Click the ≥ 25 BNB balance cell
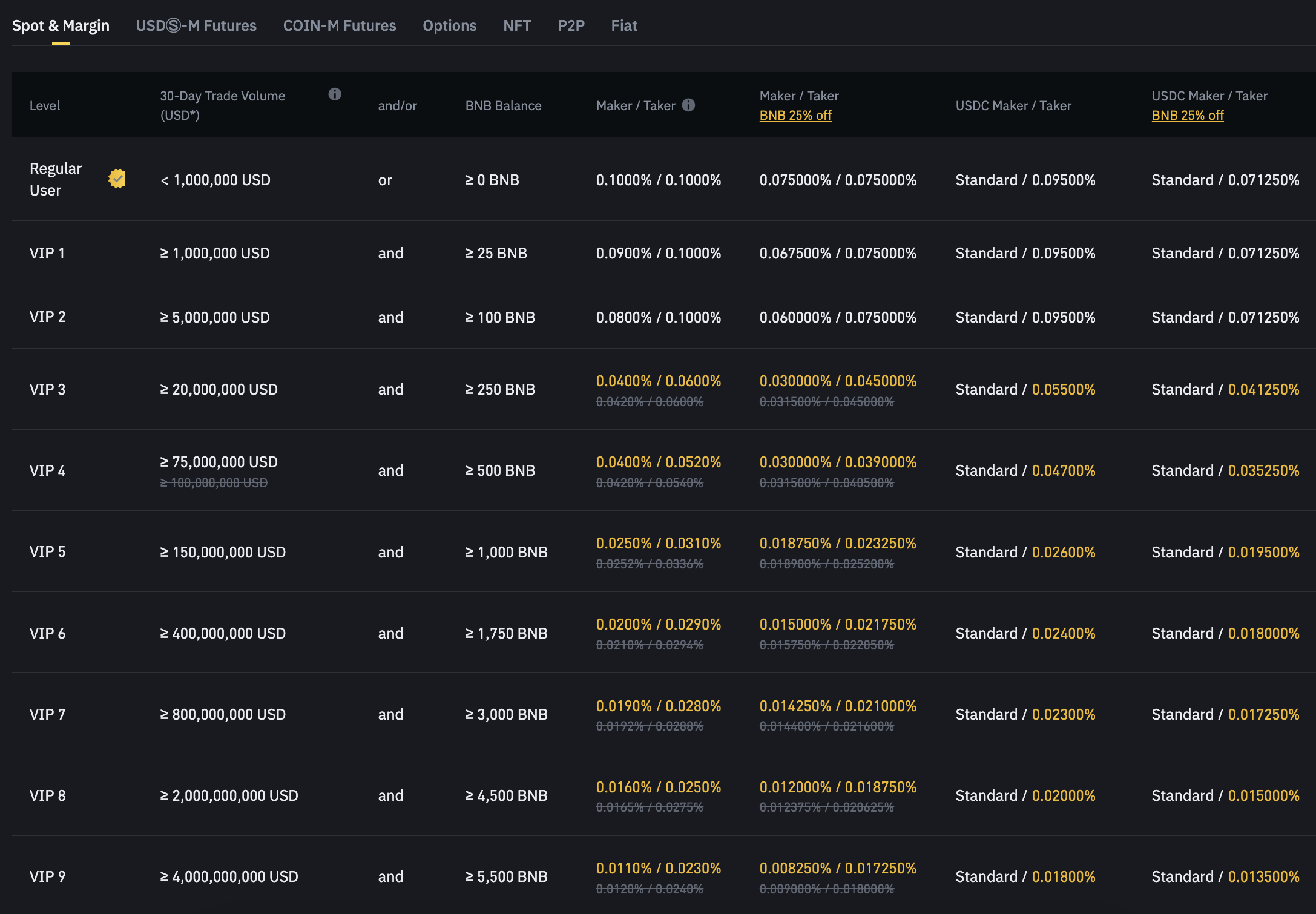 496,253
